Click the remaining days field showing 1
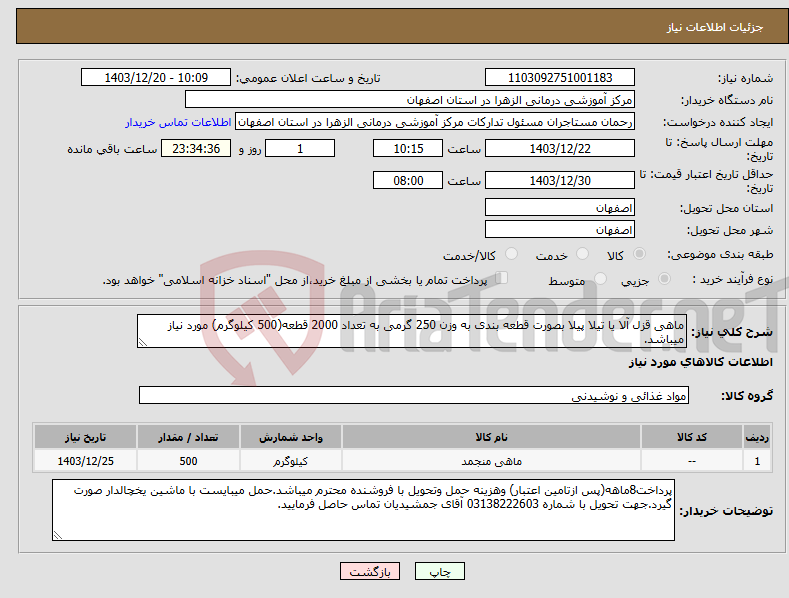 tap(300, 148)
